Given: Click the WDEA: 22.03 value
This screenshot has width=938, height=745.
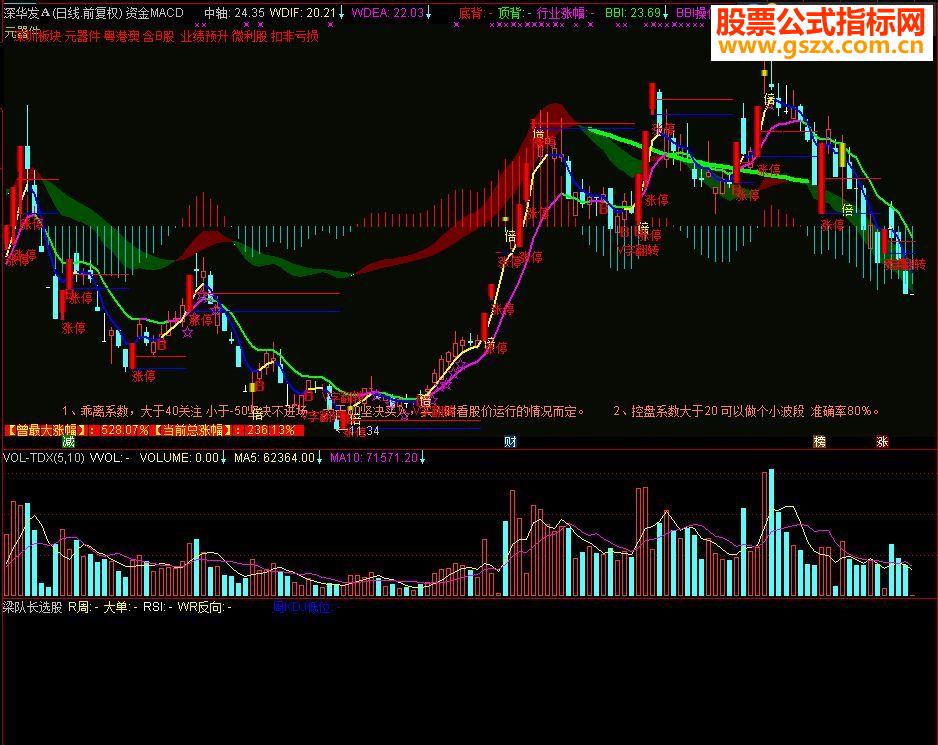Looking at the screenshot, I should click(387, 13).
